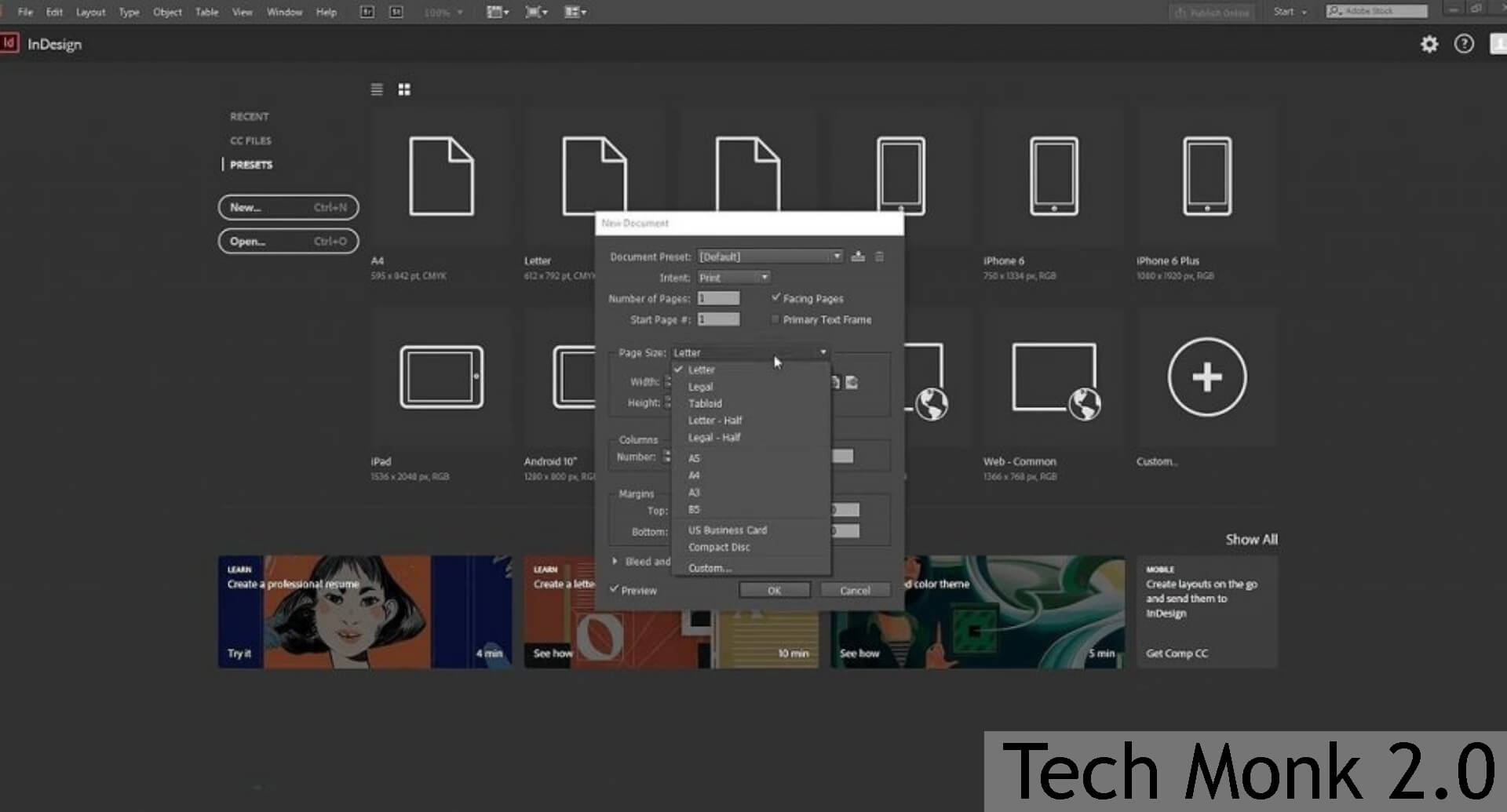Click the Start Page # field
The width and height of the screenshot is (1507, 812).
[718, 319]
